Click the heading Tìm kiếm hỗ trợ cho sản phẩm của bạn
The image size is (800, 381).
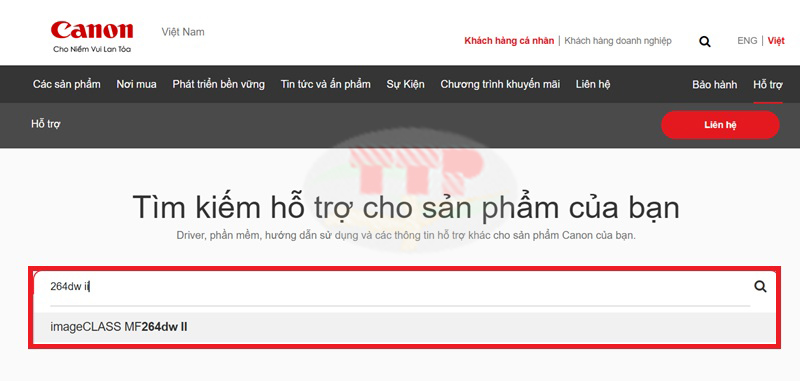[406, 207]
